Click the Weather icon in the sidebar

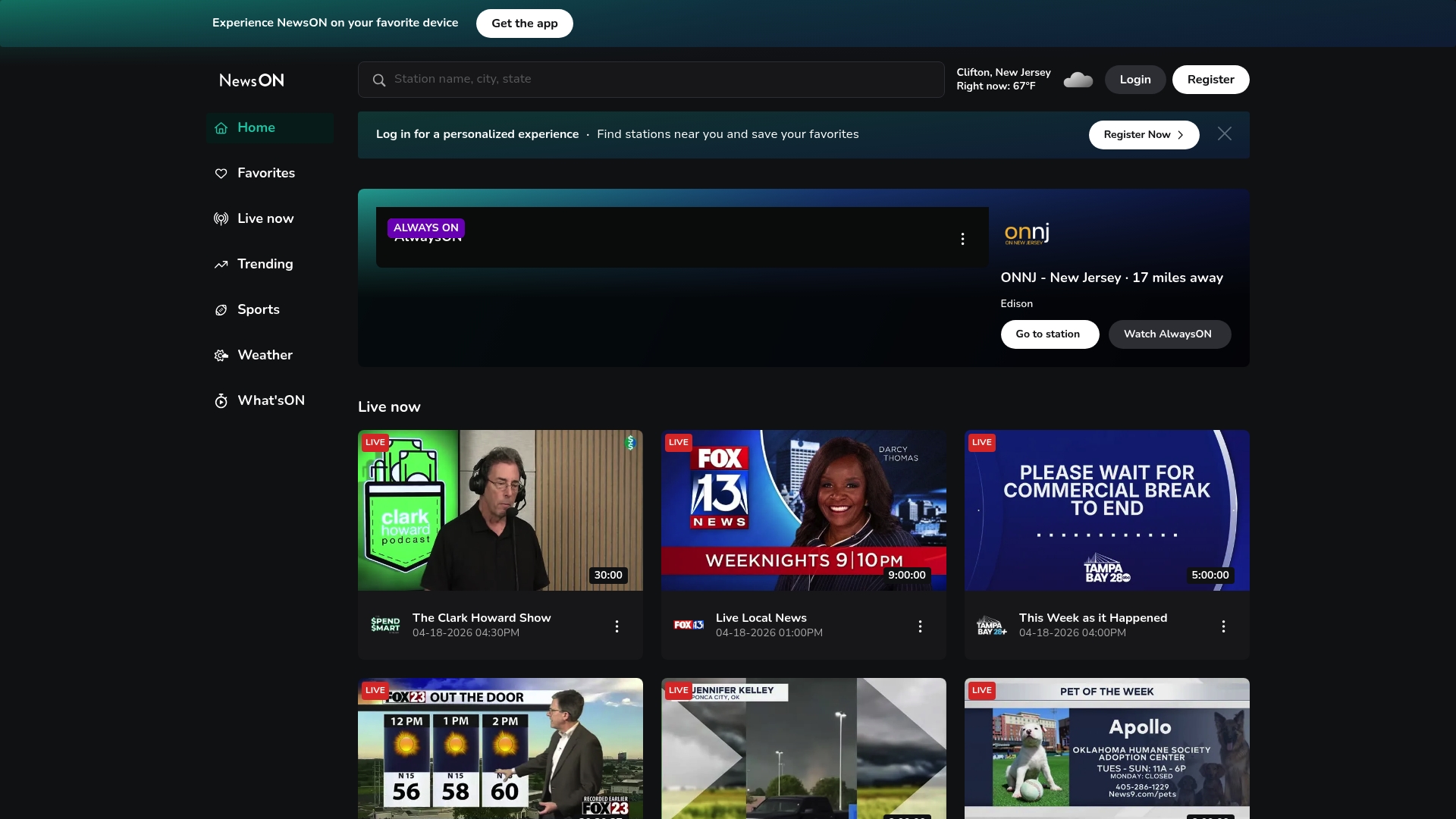pos(221,356)
